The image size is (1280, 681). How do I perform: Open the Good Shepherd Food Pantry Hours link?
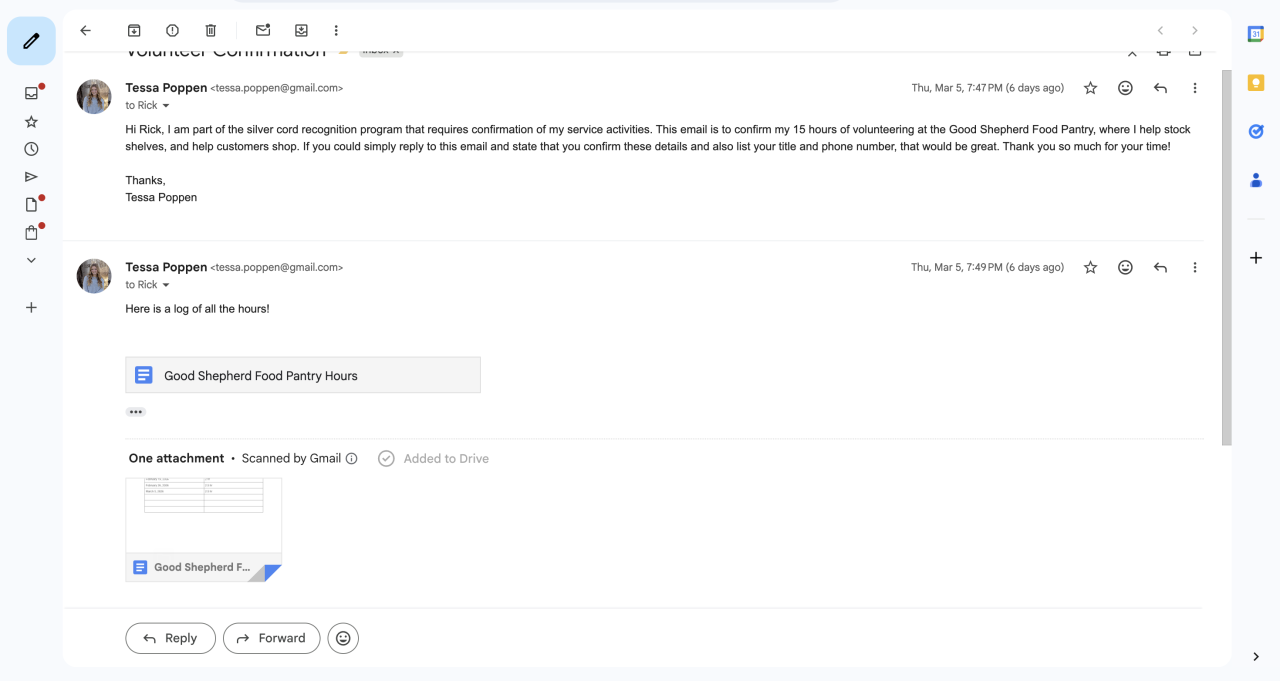coord(302,375)
